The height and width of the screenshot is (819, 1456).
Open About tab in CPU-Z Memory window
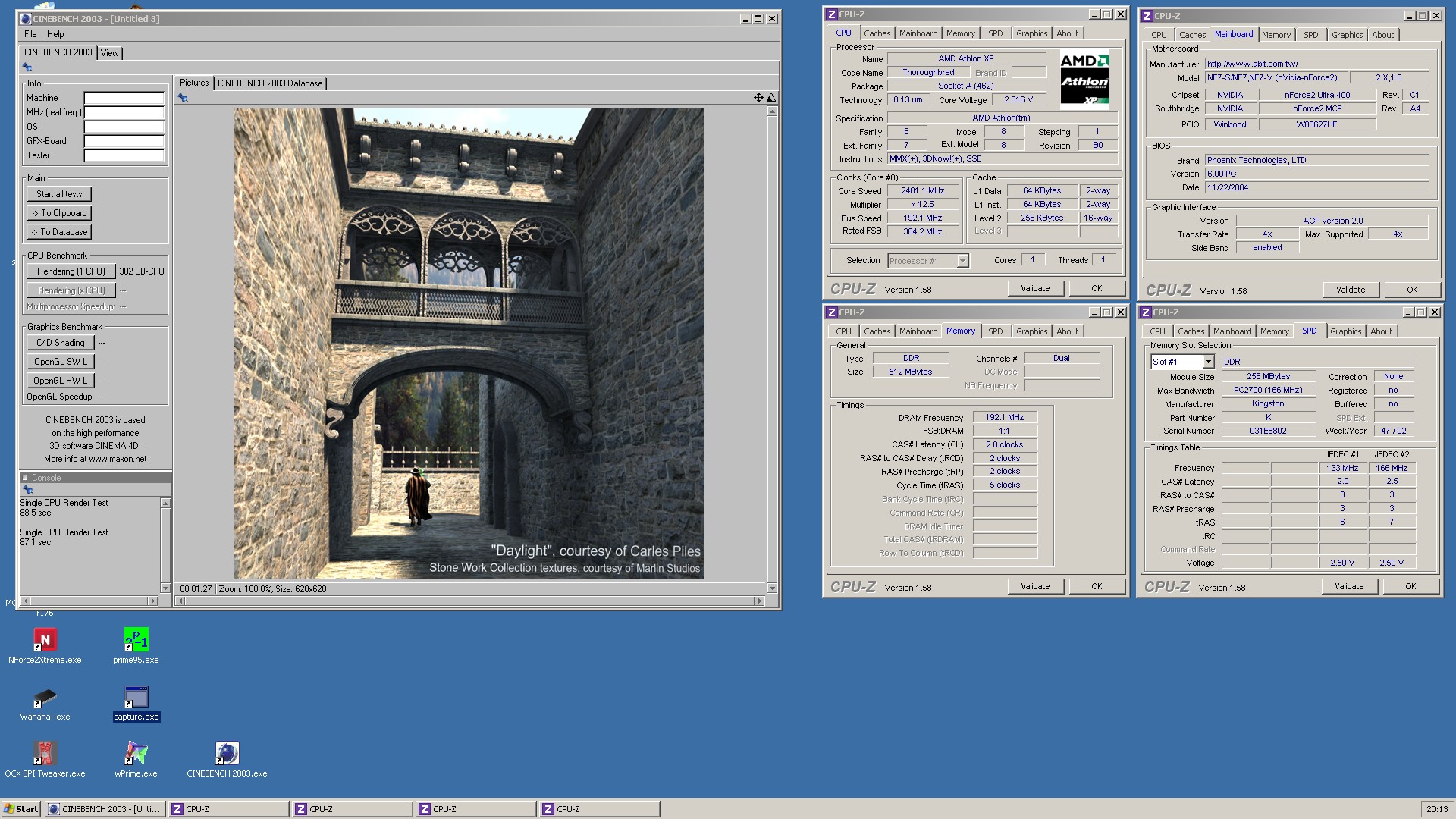tap(1067, 331)
